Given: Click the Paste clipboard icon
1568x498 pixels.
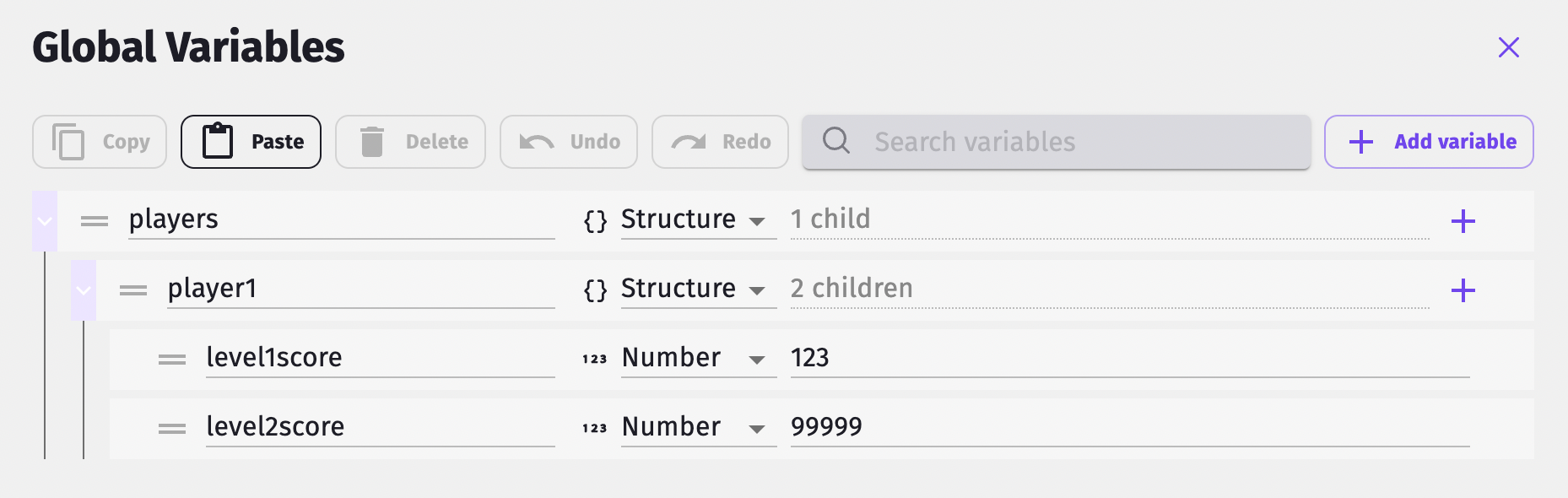Looking at the screenshot, I should 217,141.
